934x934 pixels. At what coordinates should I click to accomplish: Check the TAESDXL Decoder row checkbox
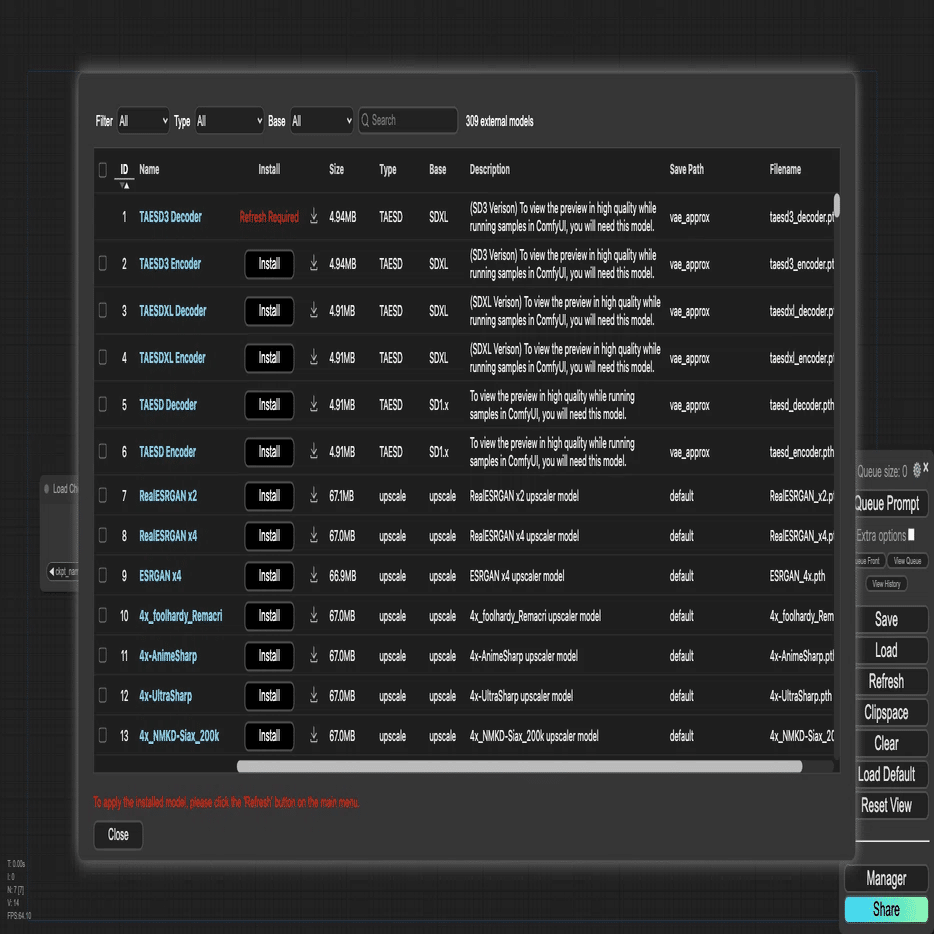click(102, 310)
